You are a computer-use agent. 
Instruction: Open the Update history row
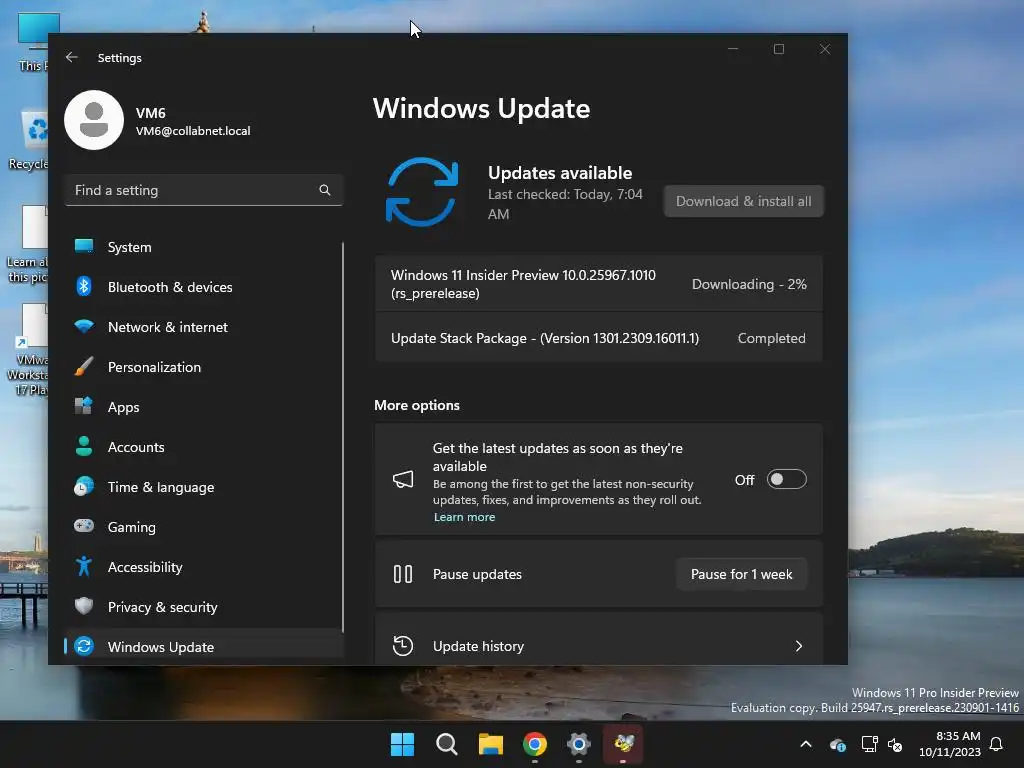point(599,639)
